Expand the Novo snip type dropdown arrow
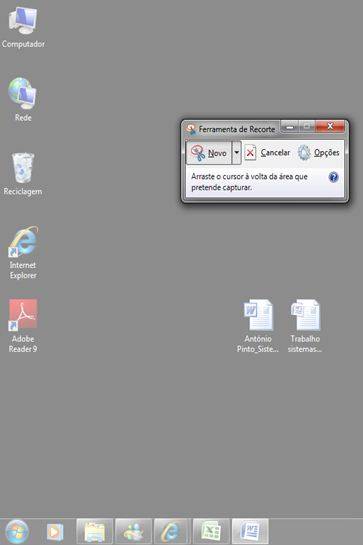This screenshot has width=363, height=546. (x=237, y=153)
